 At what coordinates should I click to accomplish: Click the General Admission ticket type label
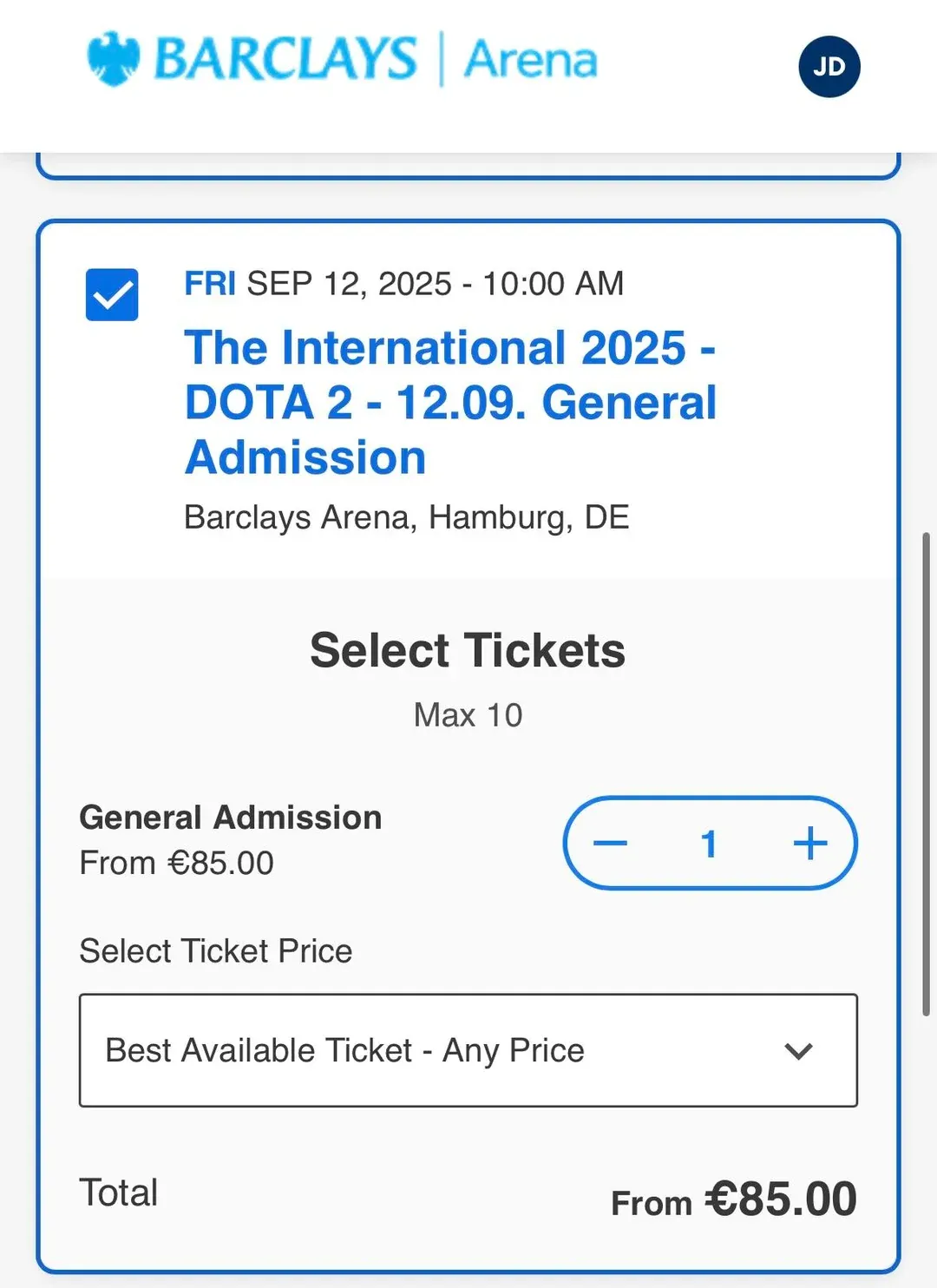point(231,818)
